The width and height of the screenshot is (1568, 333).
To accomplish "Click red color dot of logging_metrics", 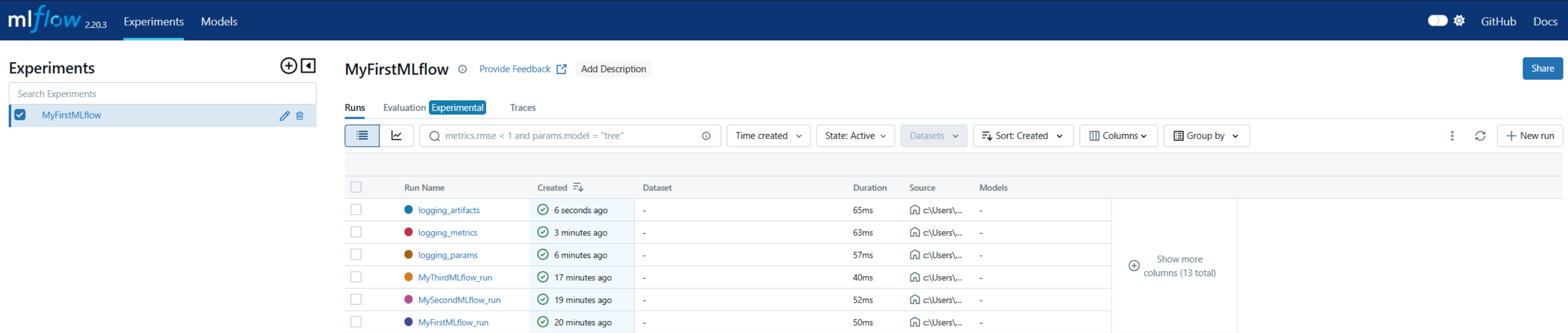I will click(x=409, y=232).
